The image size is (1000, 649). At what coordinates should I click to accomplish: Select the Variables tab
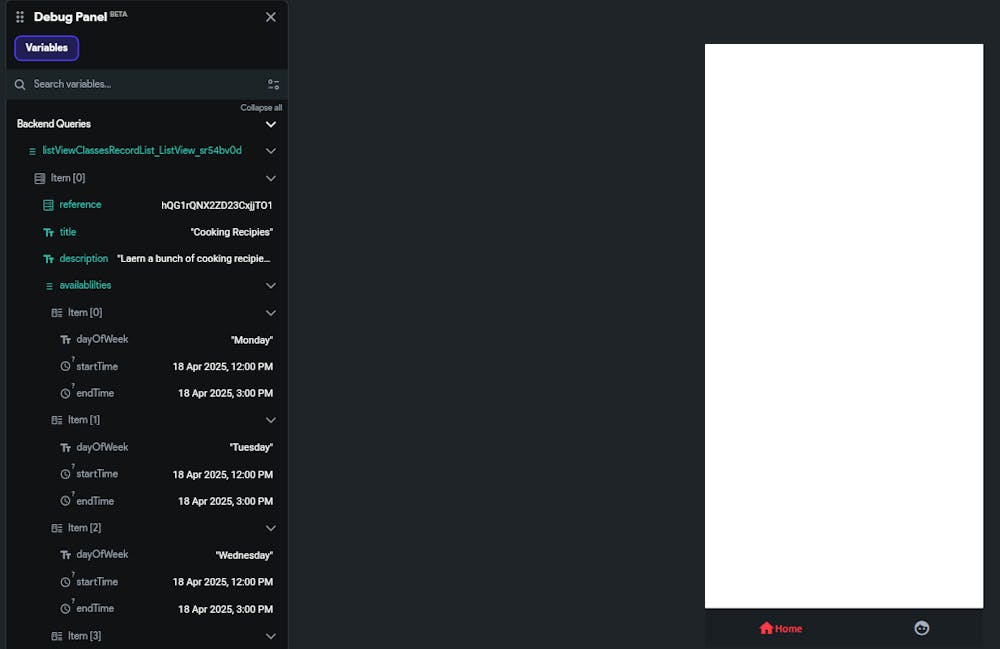(47, 48)
